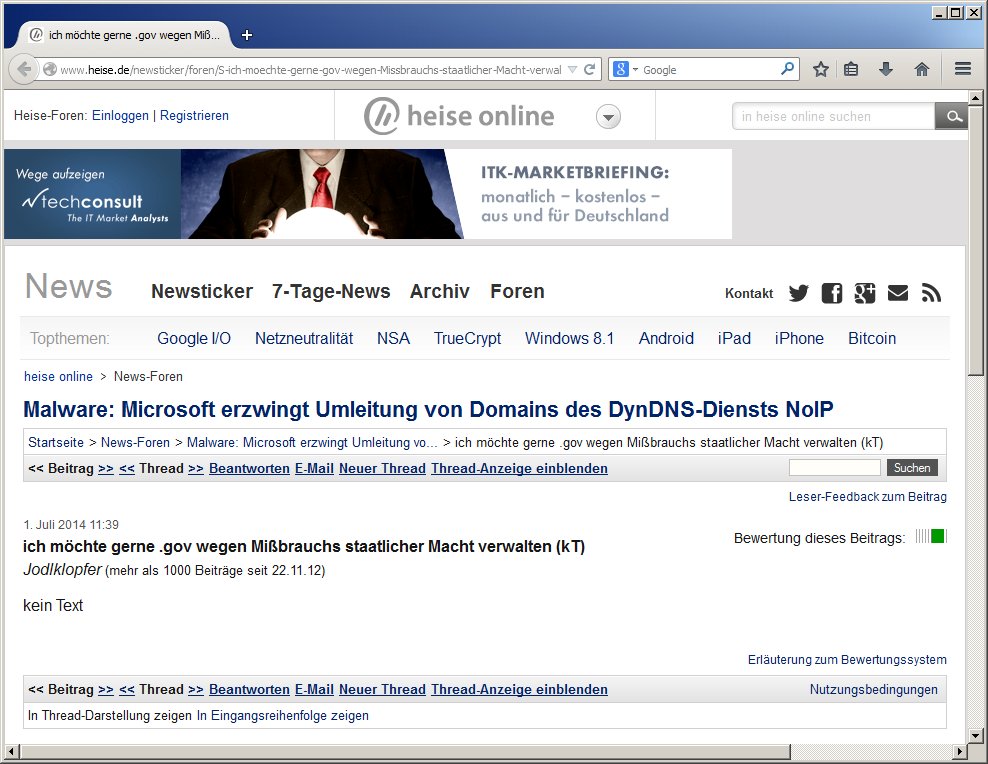Click the Einloggen link
The height and width of the screenshot is (764, 988).
(120, 115)
